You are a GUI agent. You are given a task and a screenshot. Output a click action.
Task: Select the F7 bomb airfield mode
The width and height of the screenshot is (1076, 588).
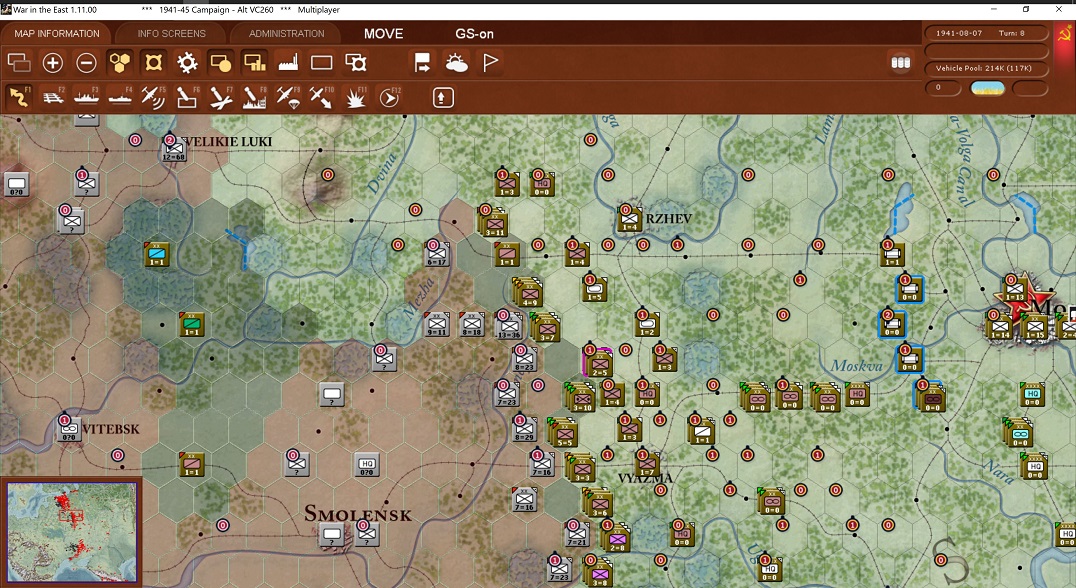pyautogui.click(x=220, y=97)
